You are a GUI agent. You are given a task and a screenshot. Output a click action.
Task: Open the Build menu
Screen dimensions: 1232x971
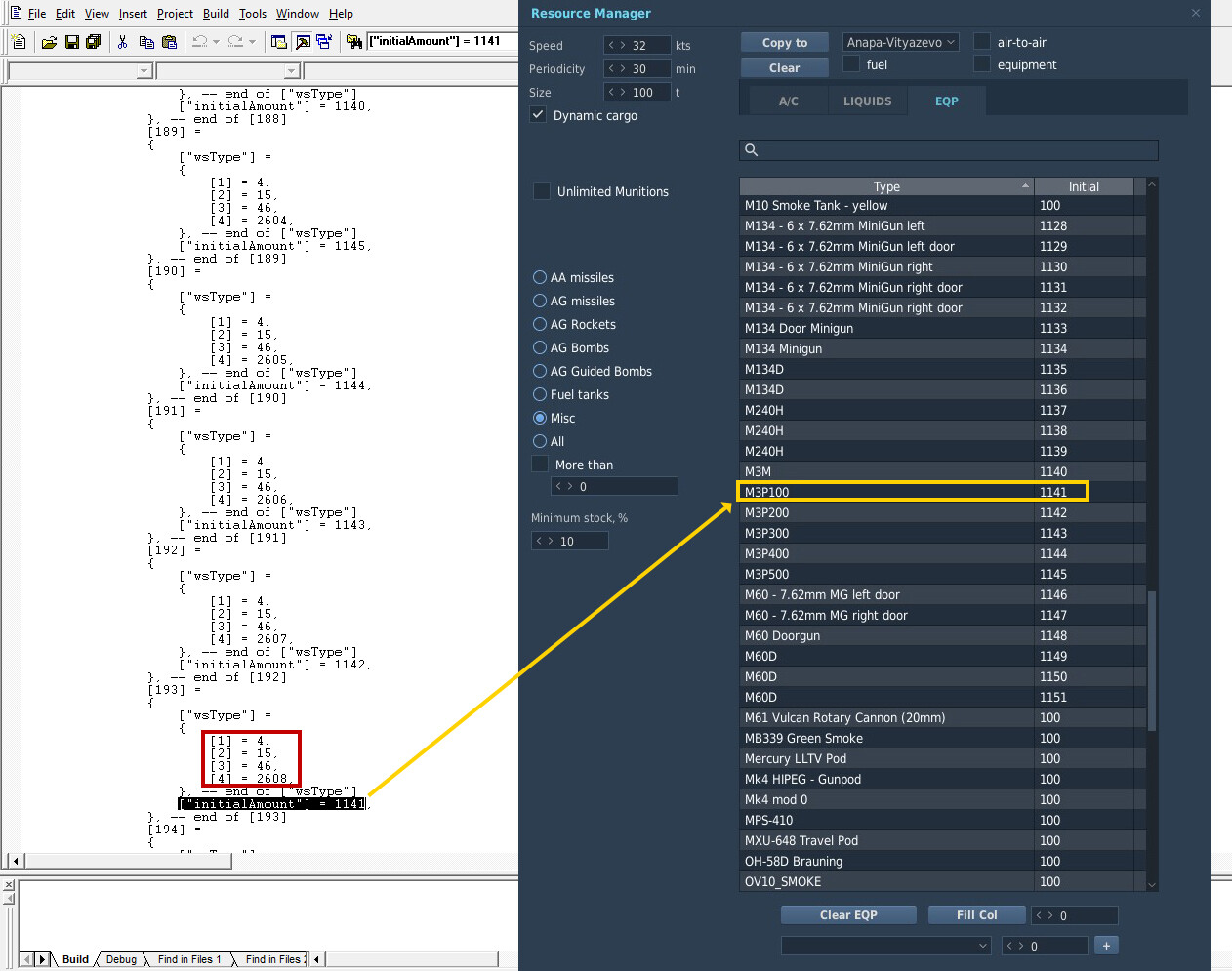pyautogui.click(x=216, y=14)
